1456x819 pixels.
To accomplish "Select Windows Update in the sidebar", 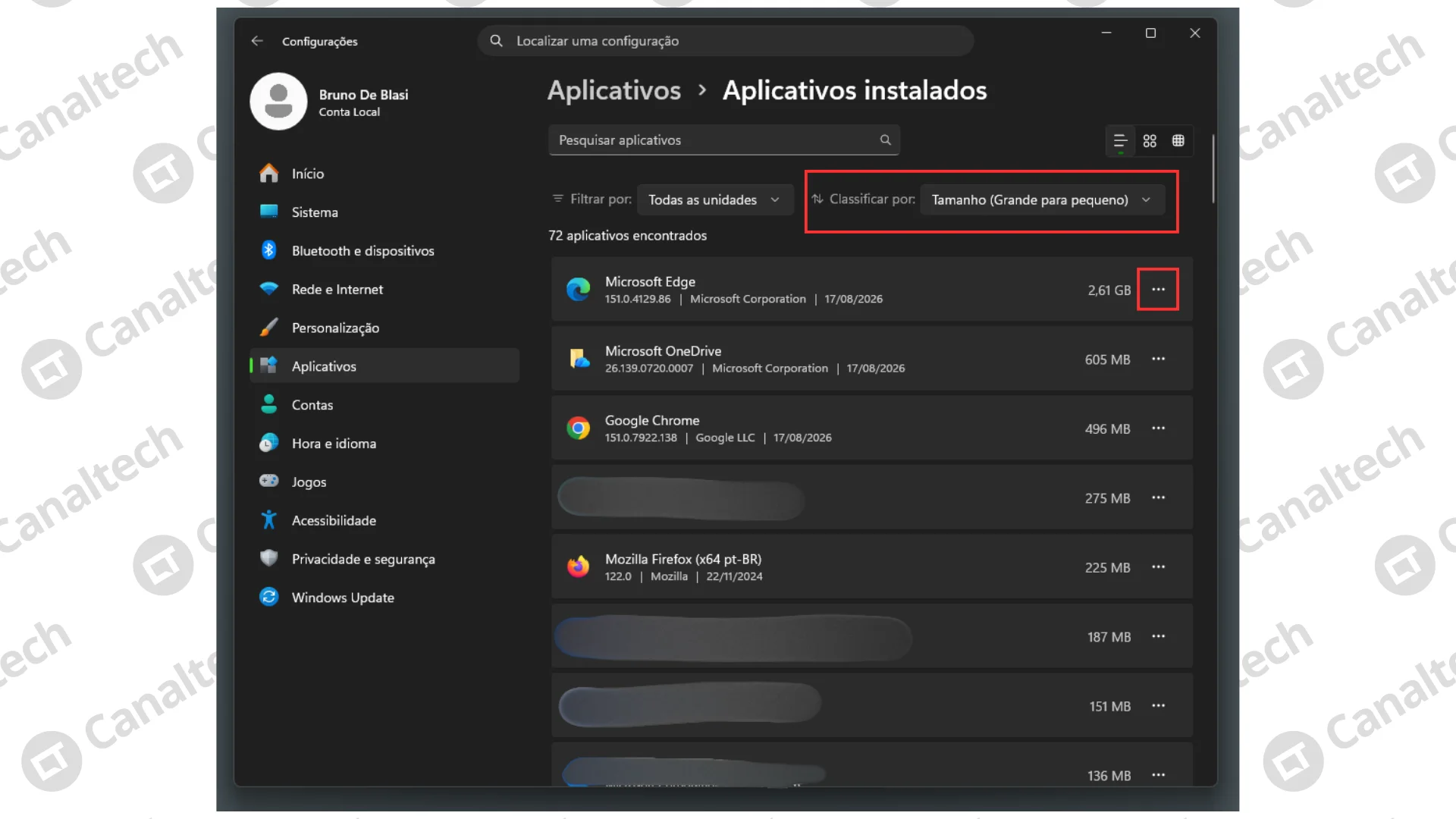I will [384, 598].
